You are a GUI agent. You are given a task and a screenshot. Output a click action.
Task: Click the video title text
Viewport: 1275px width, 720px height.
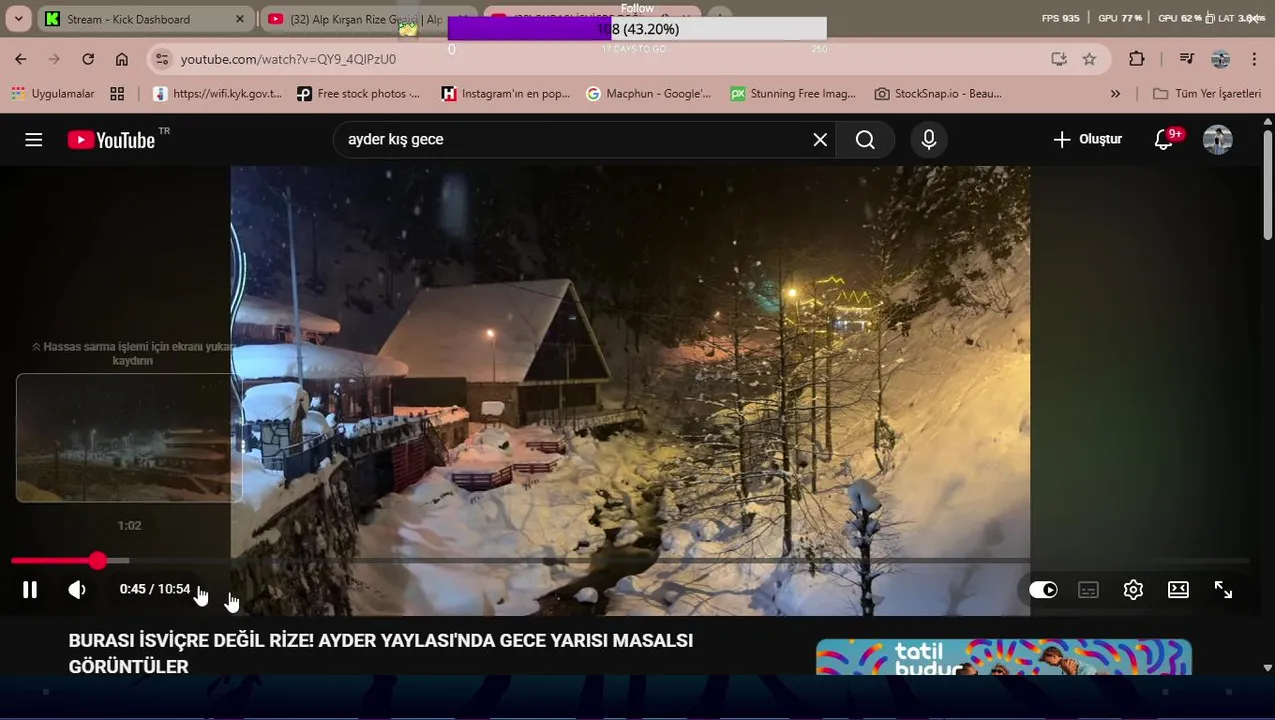(381, 653)
